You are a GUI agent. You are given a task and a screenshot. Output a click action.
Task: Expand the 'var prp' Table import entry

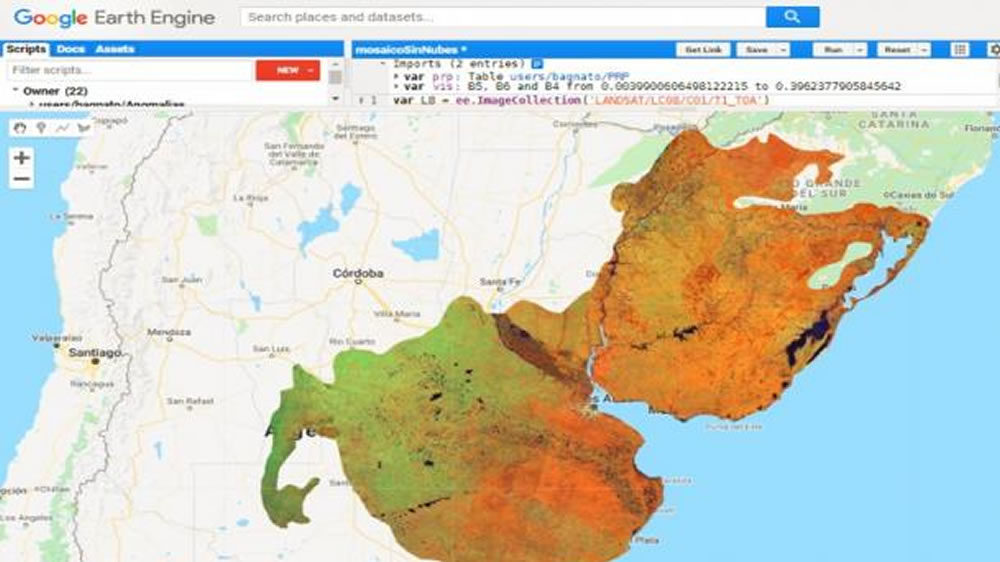pos(398,76)
